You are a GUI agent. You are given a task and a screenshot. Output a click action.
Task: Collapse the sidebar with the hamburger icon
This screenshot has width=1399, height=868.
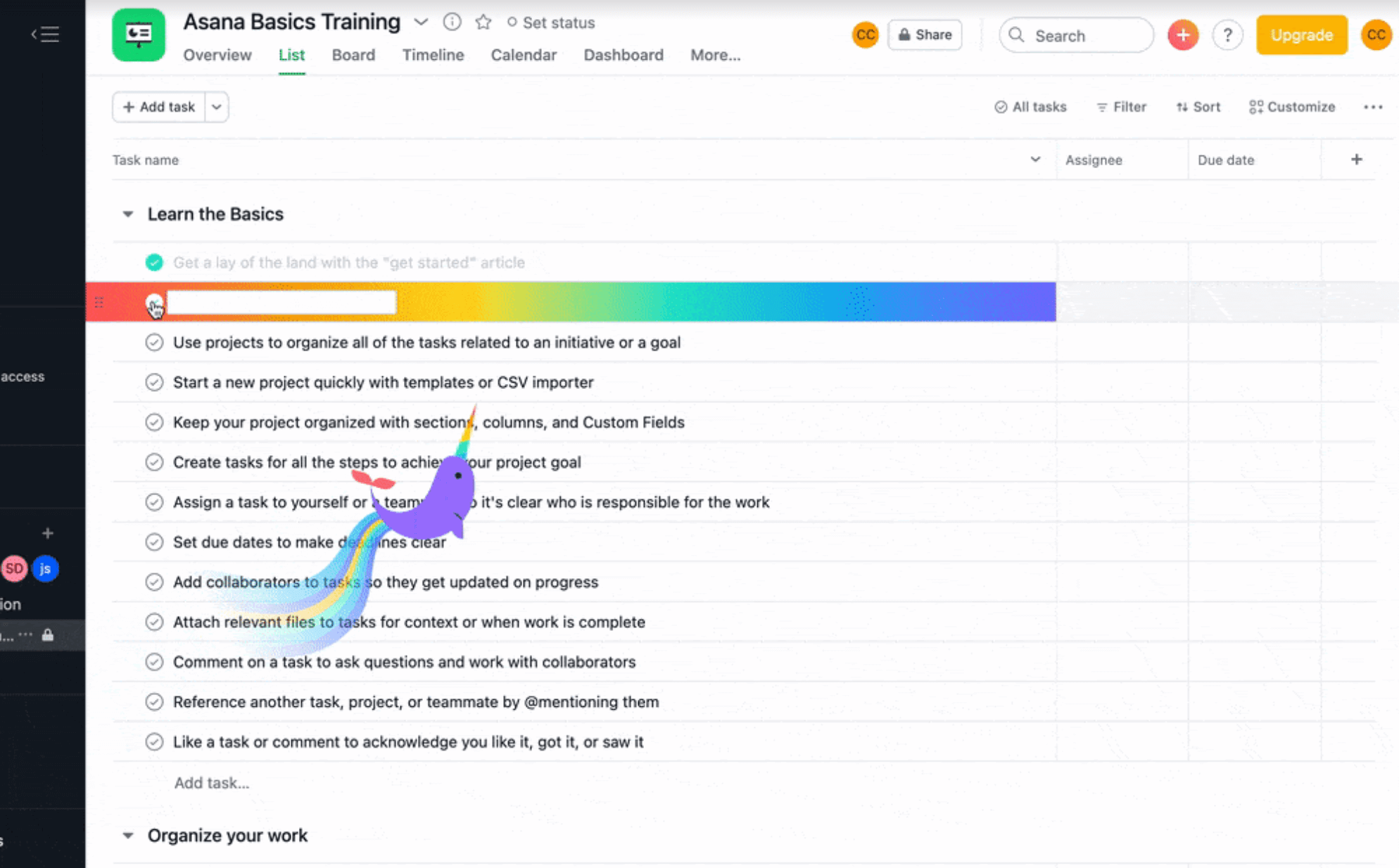pyautogui.click(x=46, y=34)
